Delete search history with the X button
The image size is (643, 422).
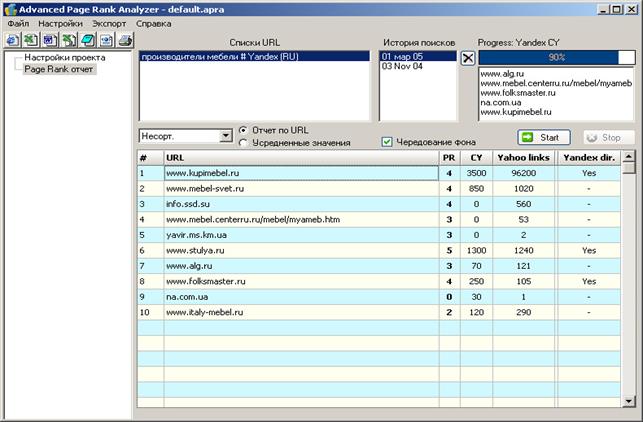point(467,58)
